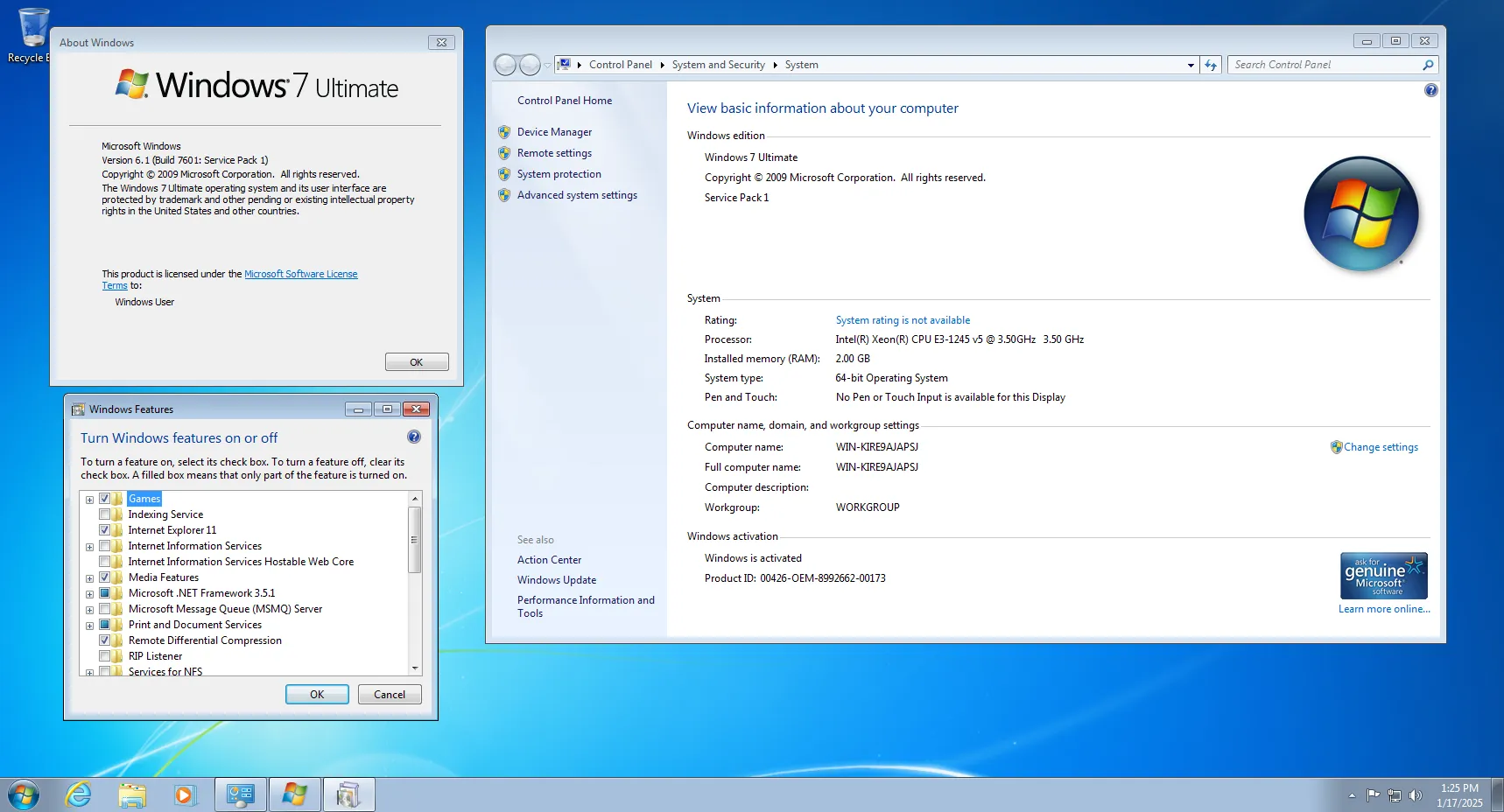Click System and Security breadcrumb
The width and height of the screenshot is (1504, 812).
click(719, 65)
